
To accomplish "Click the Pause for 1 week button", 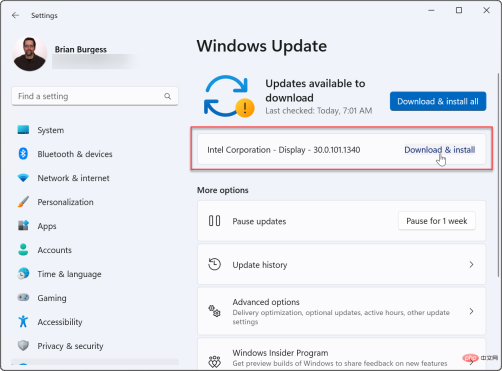I will pyautogui.click(x=437, y=221).
